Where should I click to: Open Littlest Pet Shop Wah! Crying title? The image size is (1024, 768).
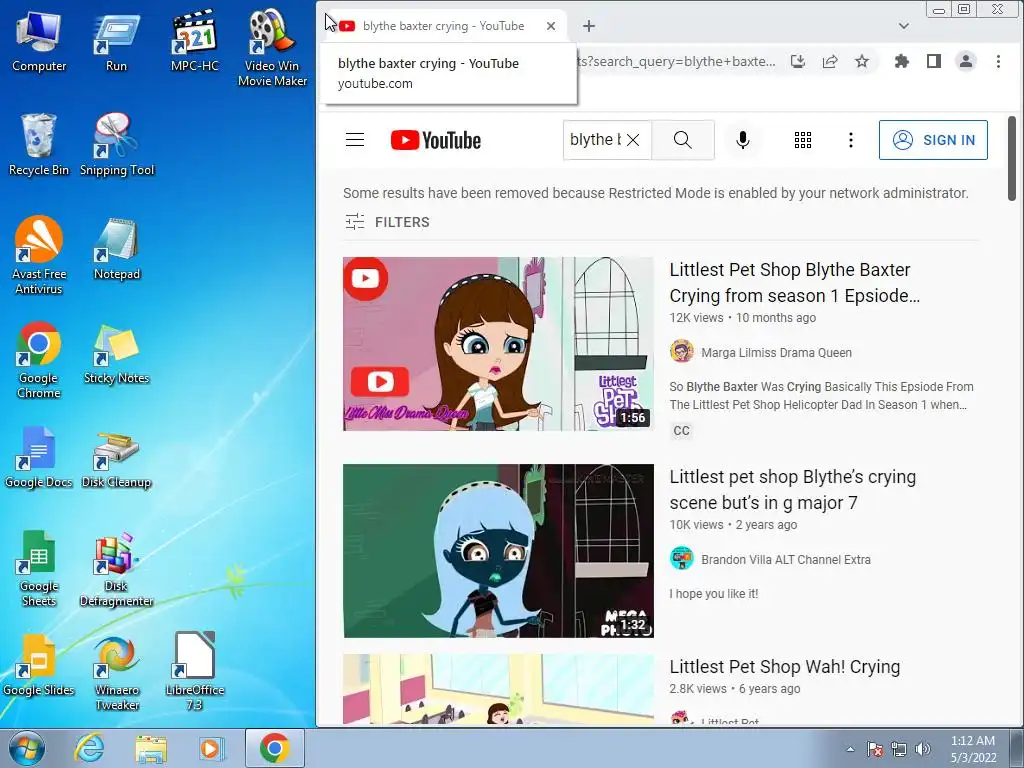coord(784,667)
